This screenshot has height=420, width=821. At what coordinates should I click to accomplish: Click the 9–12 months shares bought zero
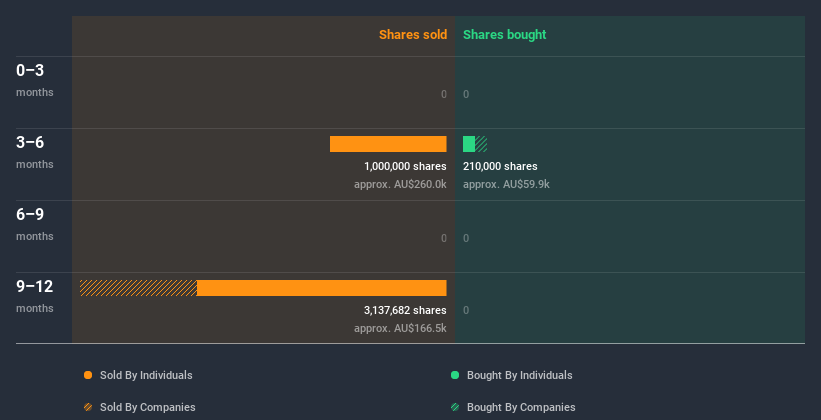coord(466,311)
